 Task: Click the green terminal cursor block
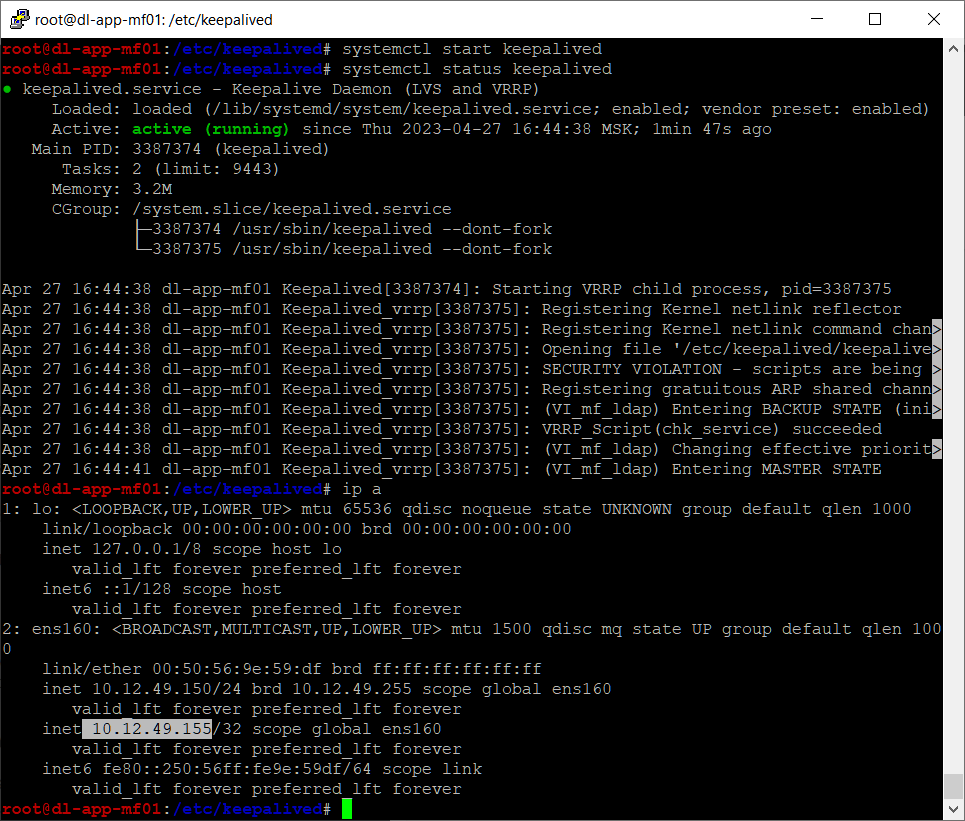[x=347, y=809]
